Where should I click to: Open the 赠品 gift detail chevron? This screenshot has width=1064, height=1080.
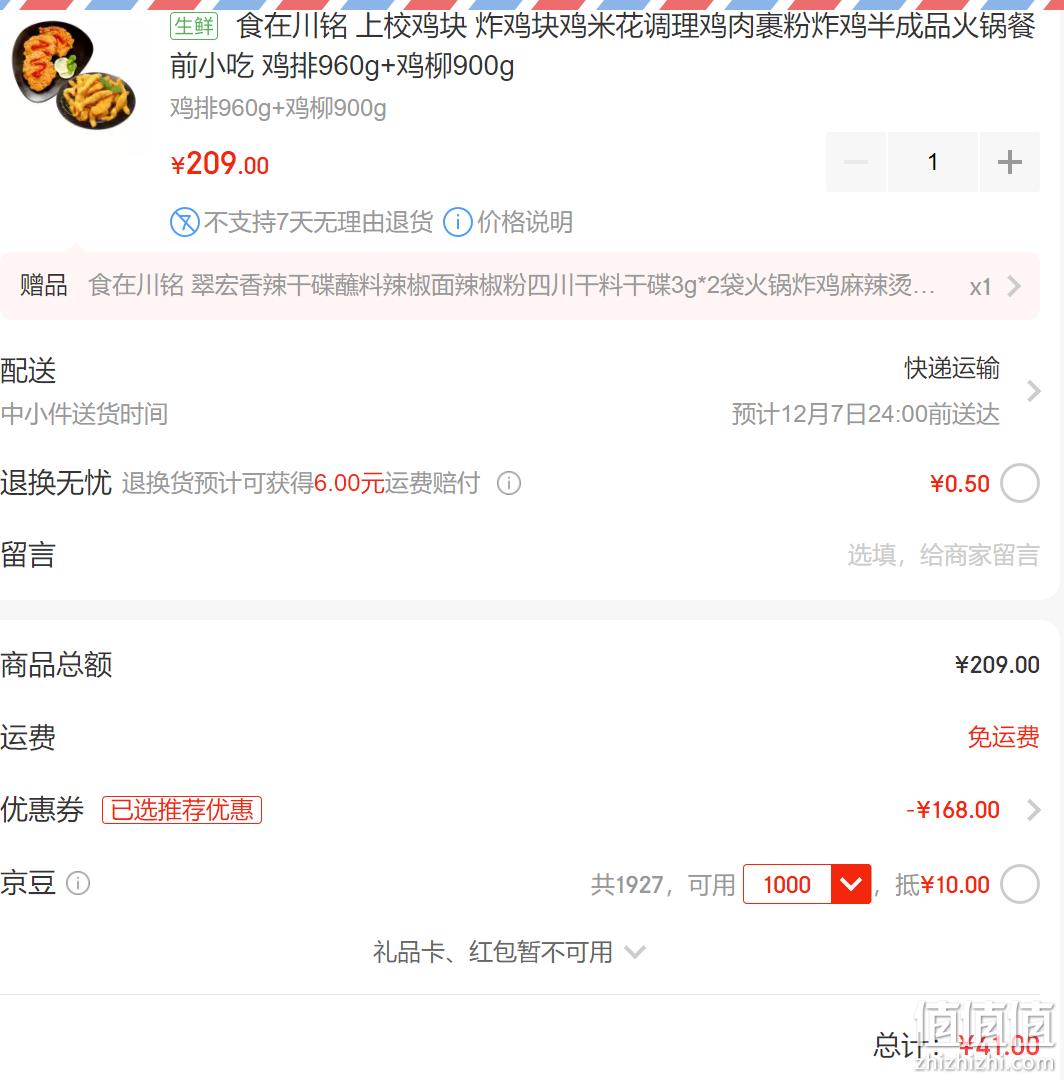point(1014,286)
